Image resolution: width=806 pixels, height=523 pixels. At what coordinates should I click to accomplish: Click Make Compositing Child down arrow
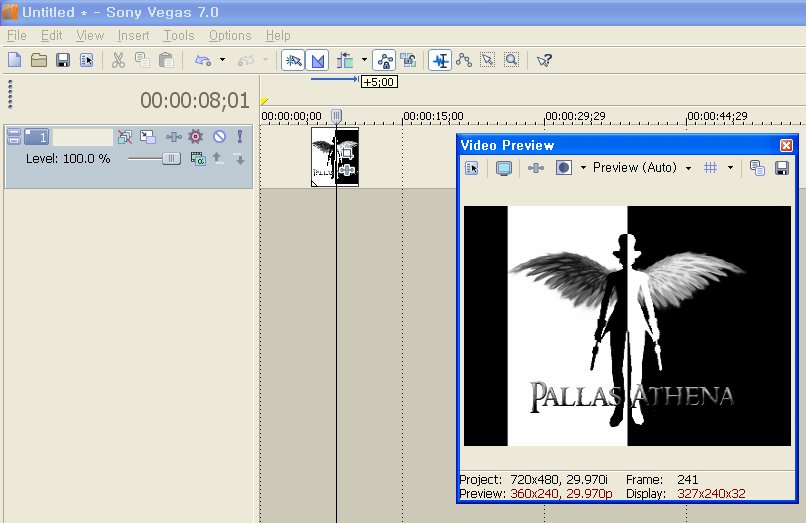[x=240, y=159]
